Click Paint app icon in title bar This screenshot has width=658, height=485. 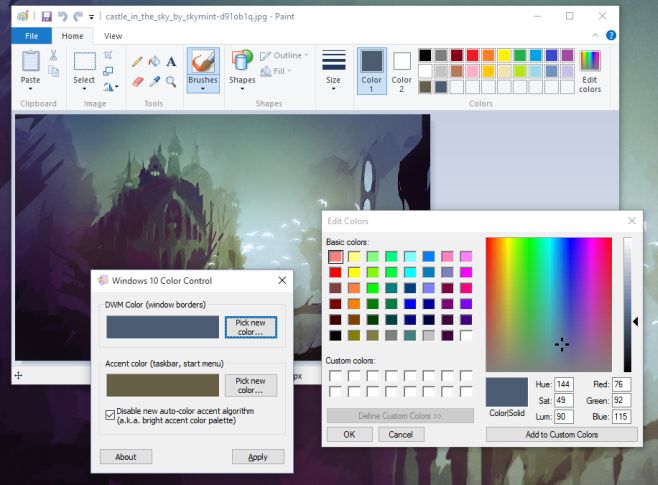(23, 16)
